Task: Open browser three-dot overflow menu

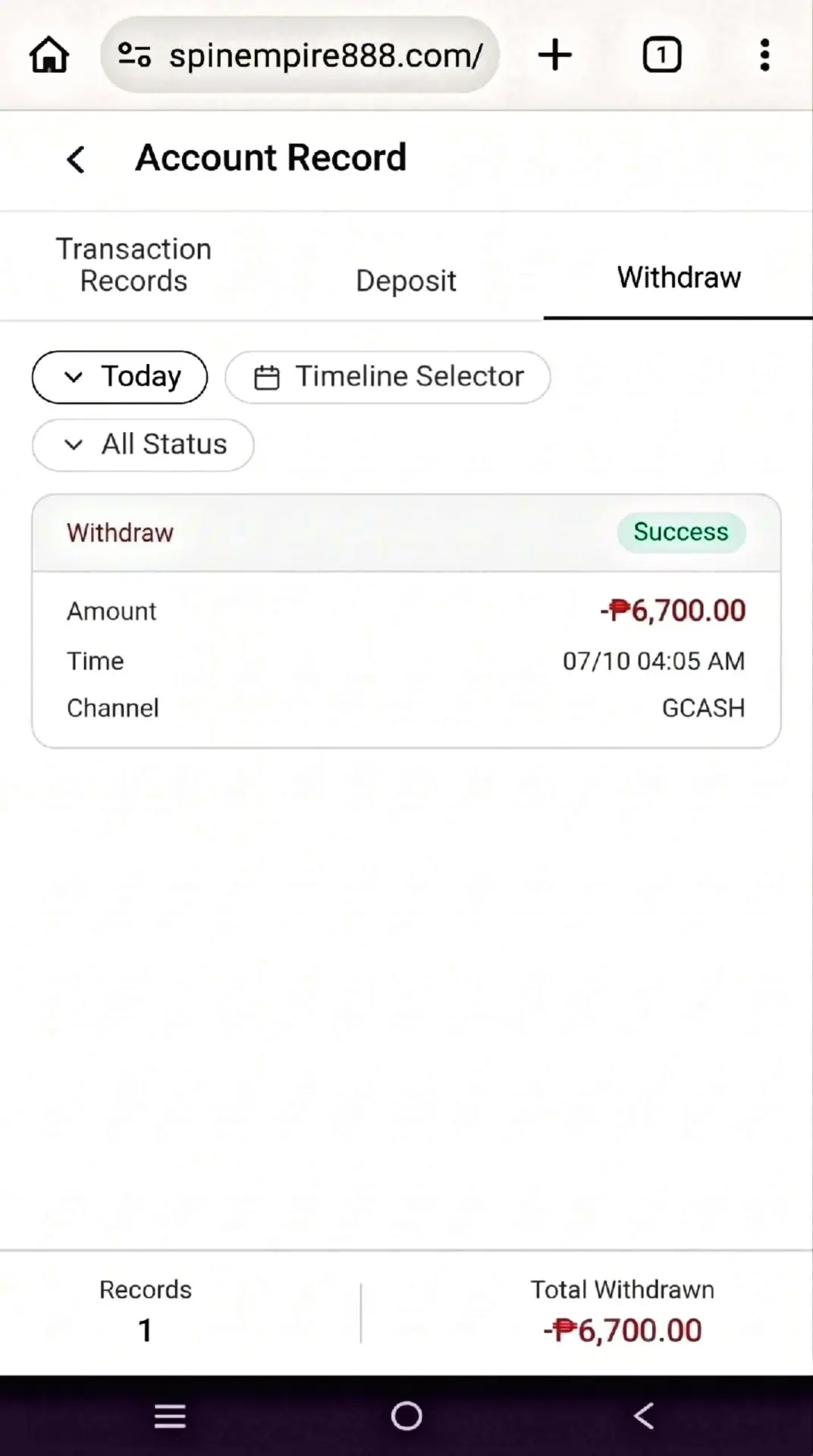Action: (x=764, y=55)
